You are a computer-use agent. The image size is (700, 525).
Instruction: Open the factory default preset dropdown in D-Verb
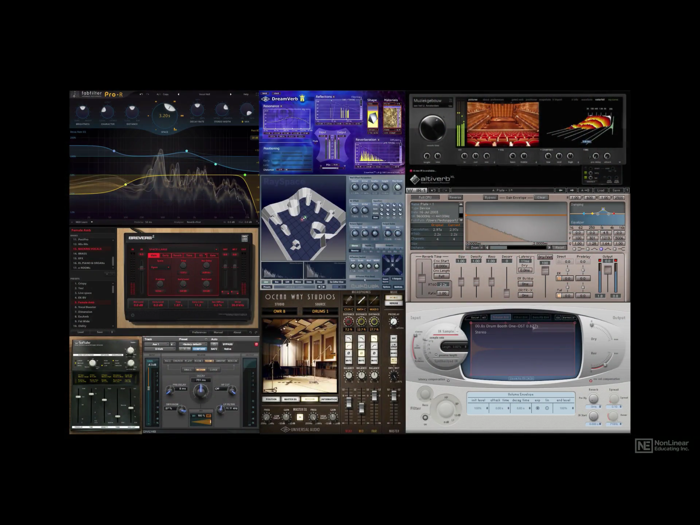tap(192, 344)
